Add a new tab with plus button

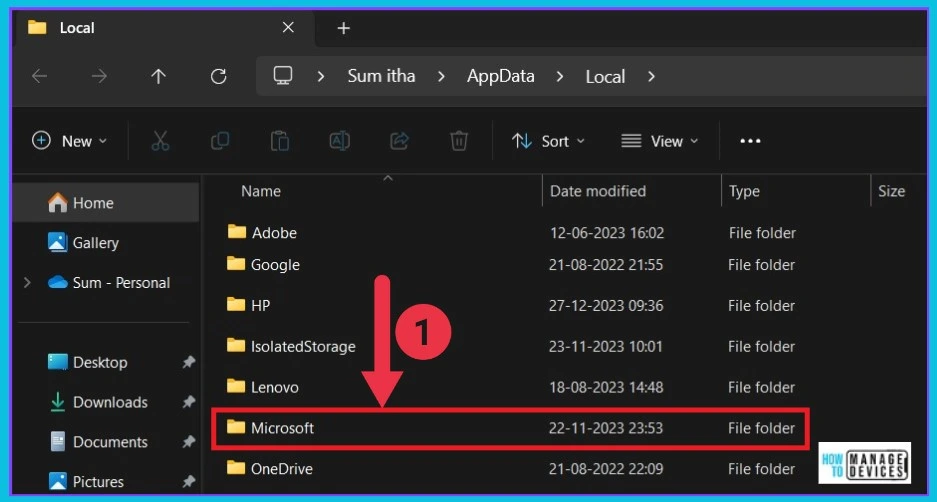(x=344, y=28)
